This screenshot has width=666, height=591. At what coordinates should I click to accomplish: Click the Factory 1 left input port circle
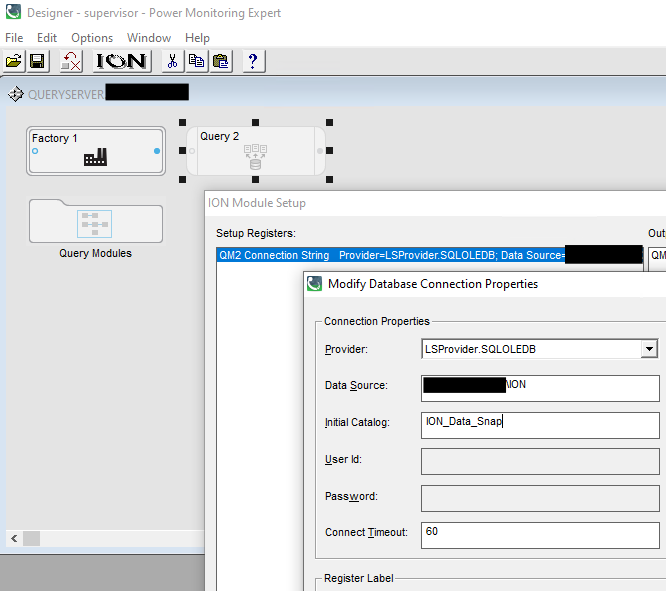tap(35, 151)
